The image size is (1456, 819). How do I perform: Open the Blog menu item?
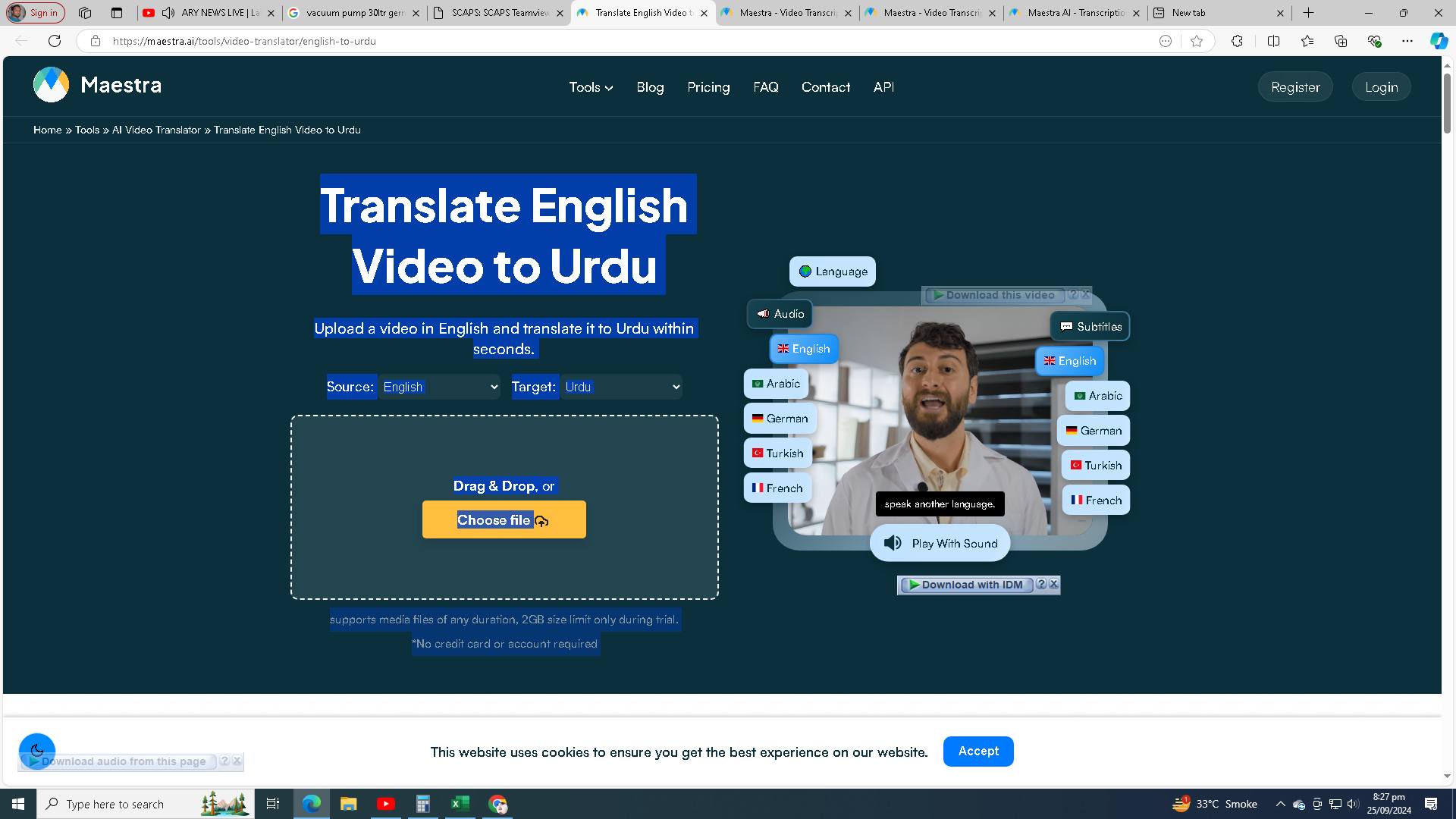[x=650, y=87]
